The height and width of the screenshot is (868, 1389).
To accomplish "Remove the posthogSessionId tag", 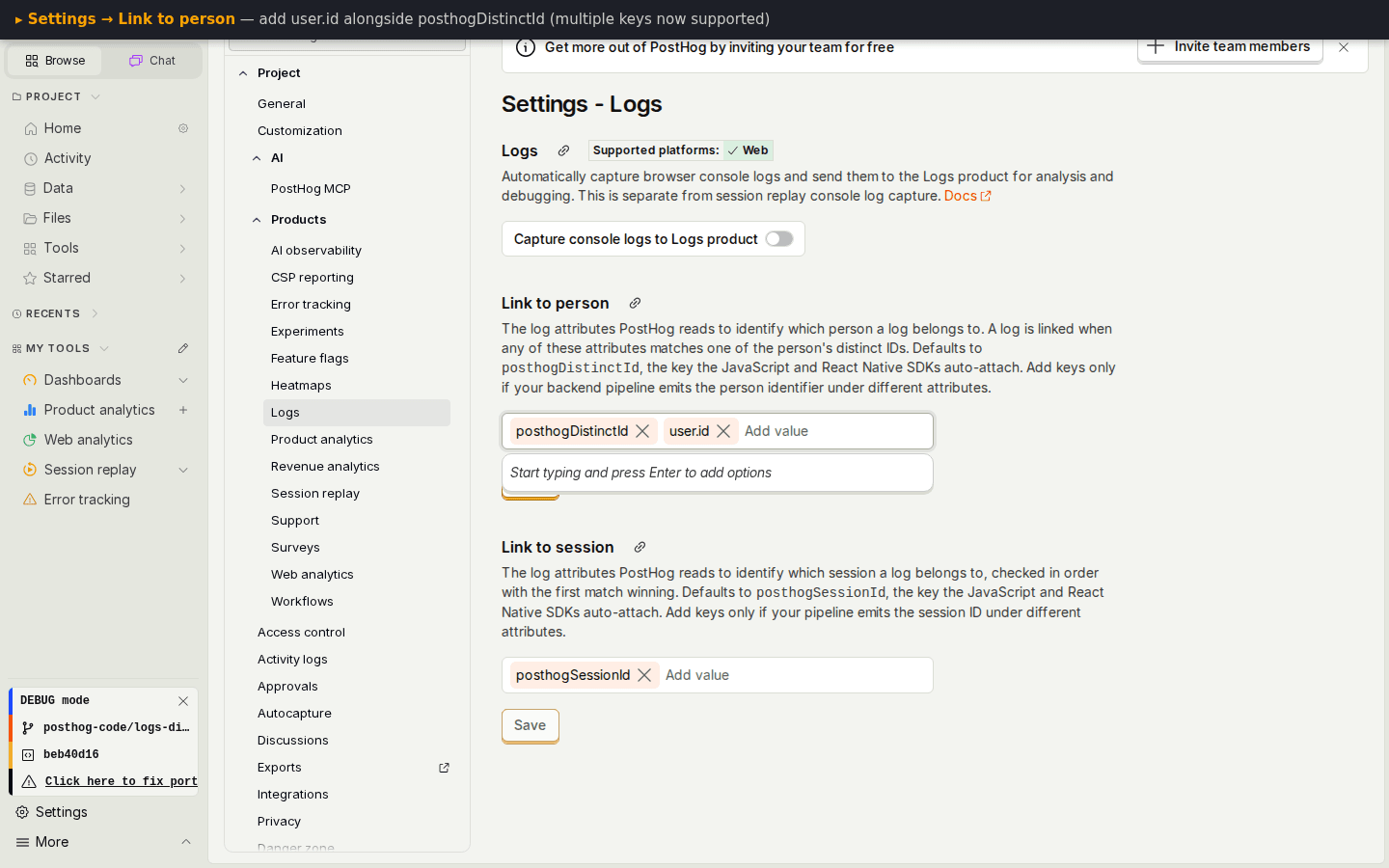I will click(644, 675).
